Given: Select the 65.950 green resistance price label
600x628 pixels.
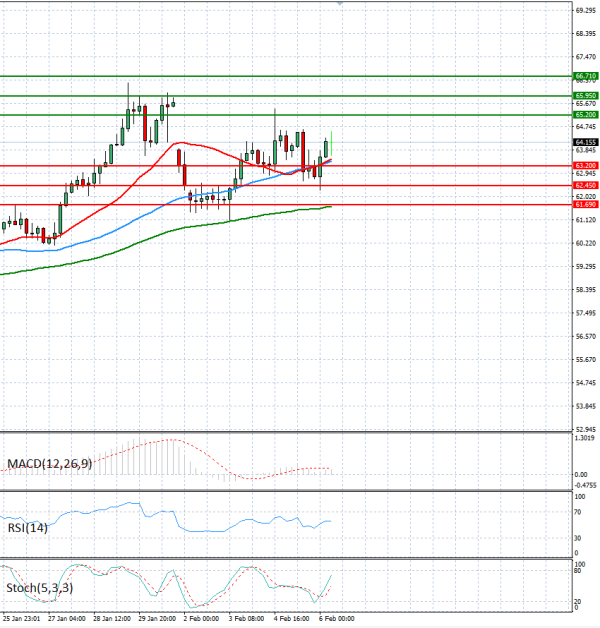Looking at the screenshot, I should 585,96.
